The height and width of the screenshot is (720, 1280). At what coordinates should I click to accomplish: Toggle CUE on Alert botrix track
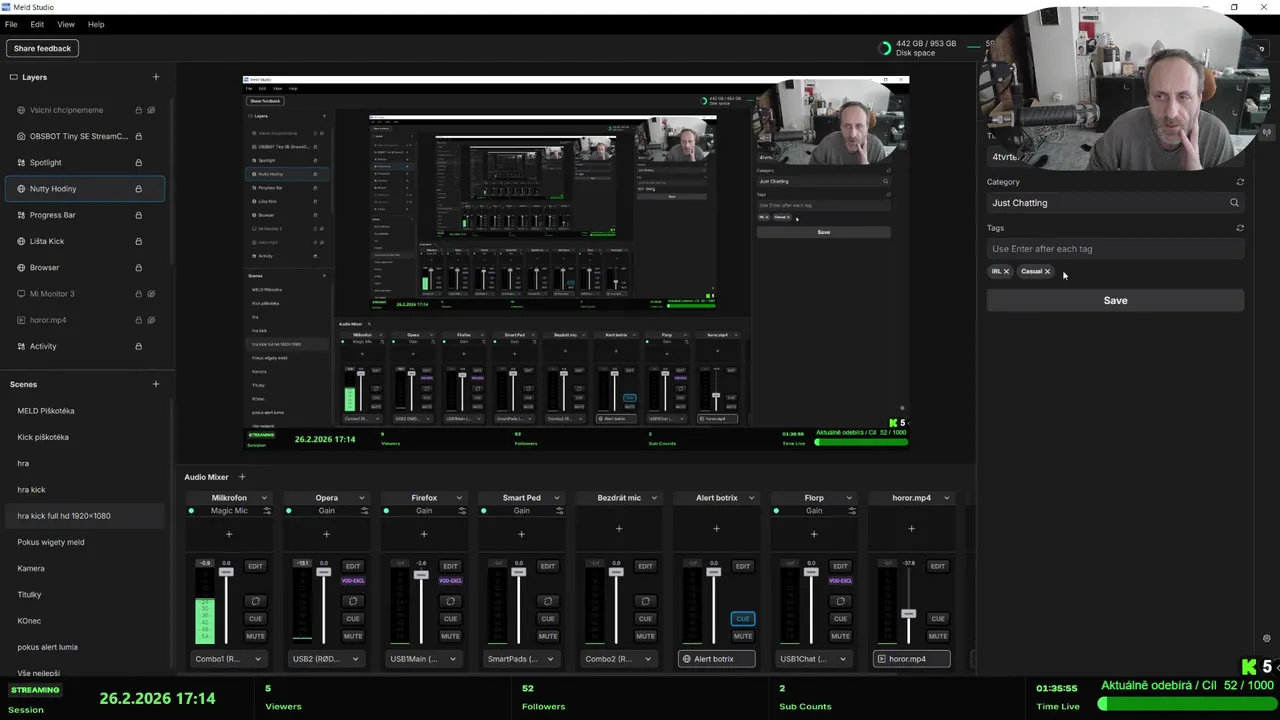tap(742, 618)
